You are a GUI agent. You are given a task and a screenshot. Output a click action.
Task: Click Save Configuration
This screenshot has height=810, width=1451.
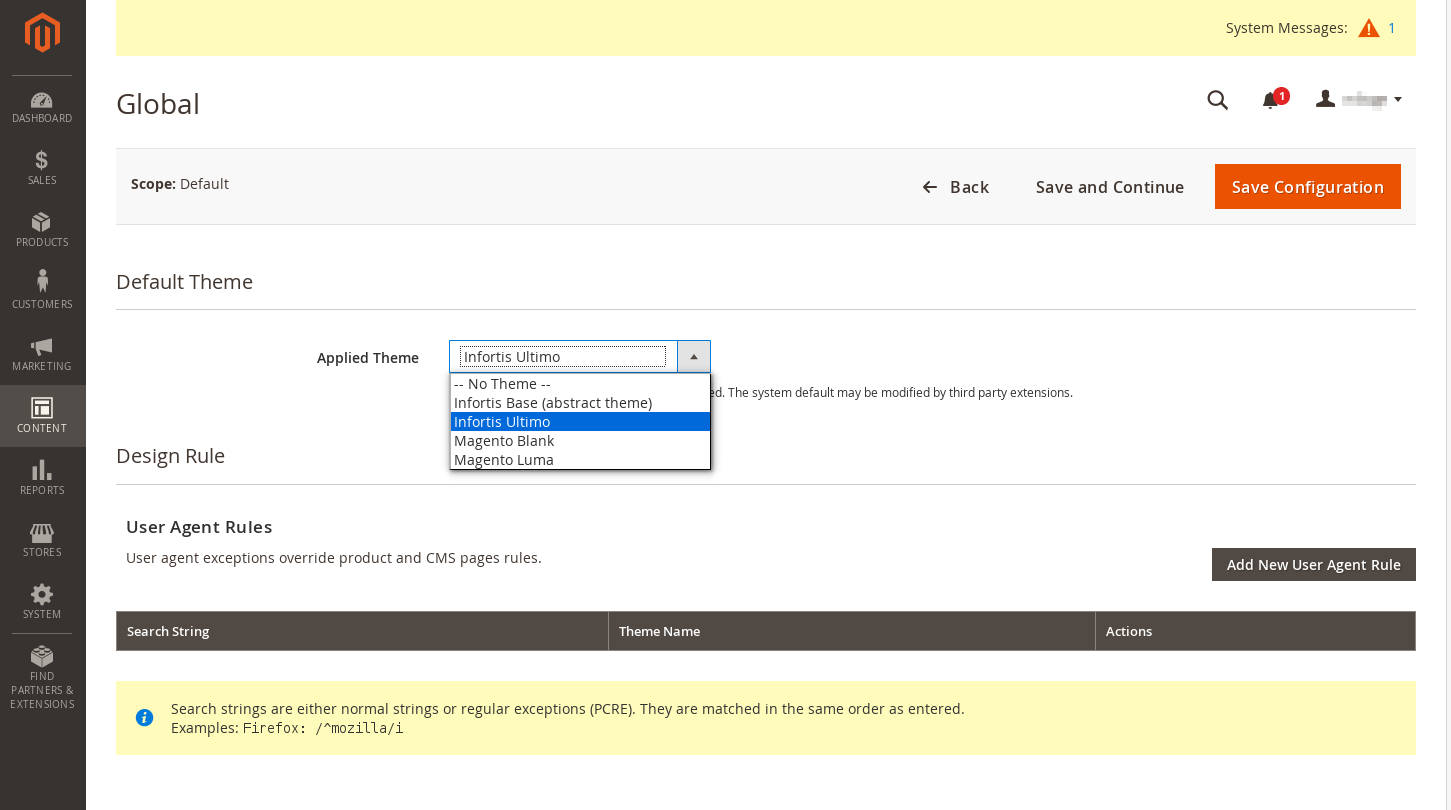1307,187
